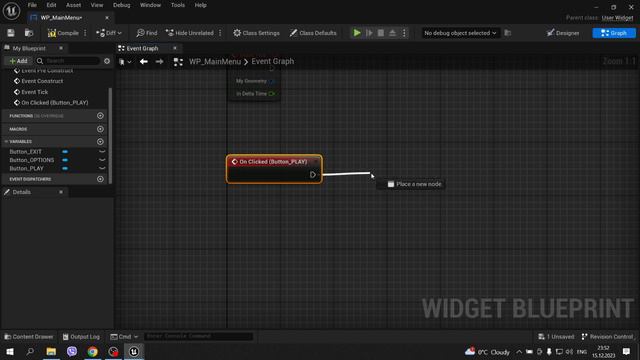Add a new function

(x=100, y=116)
